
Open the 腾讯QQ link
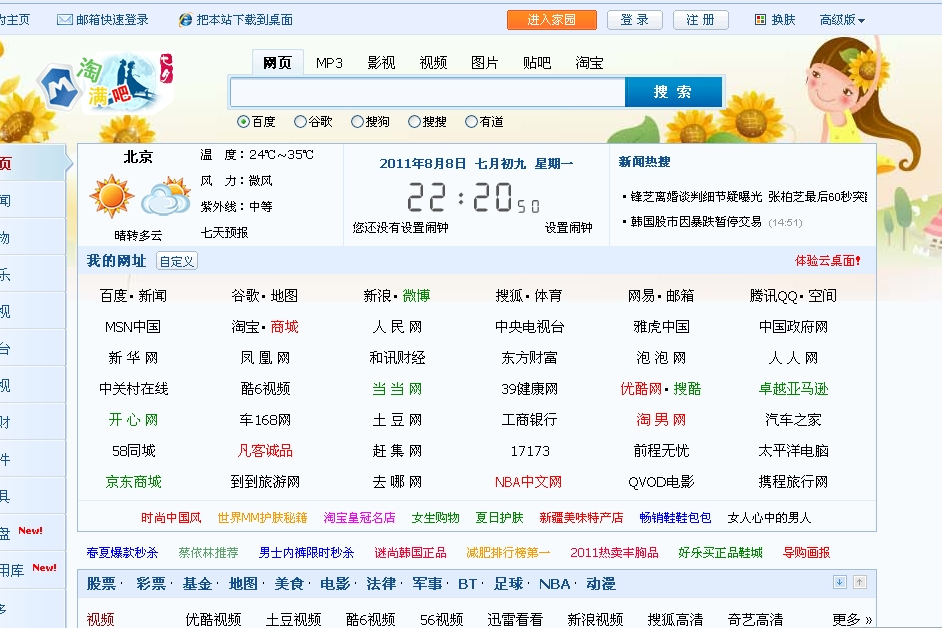pos(774,296)
